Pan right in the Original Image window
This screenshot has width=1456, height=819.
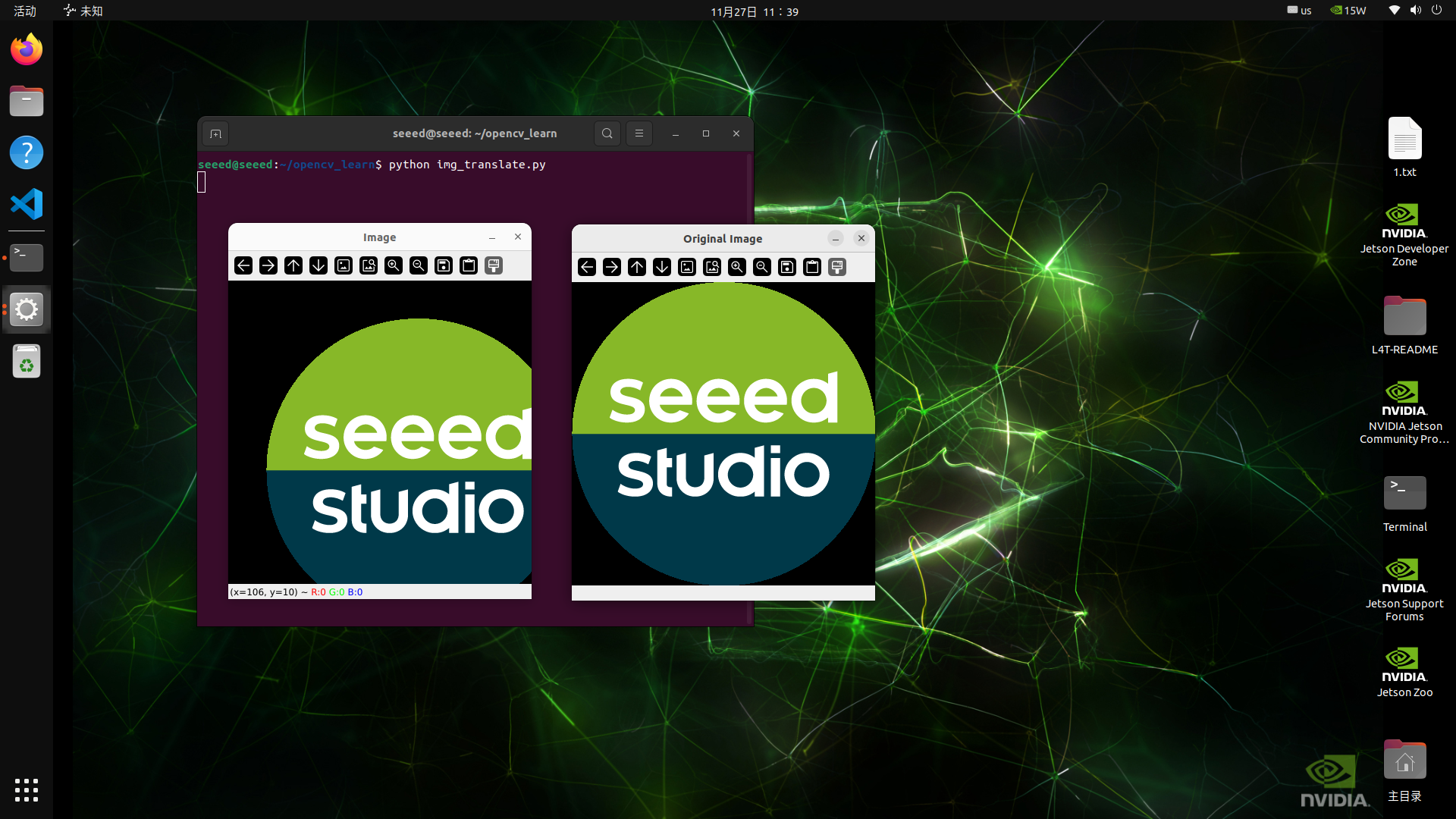612,267
